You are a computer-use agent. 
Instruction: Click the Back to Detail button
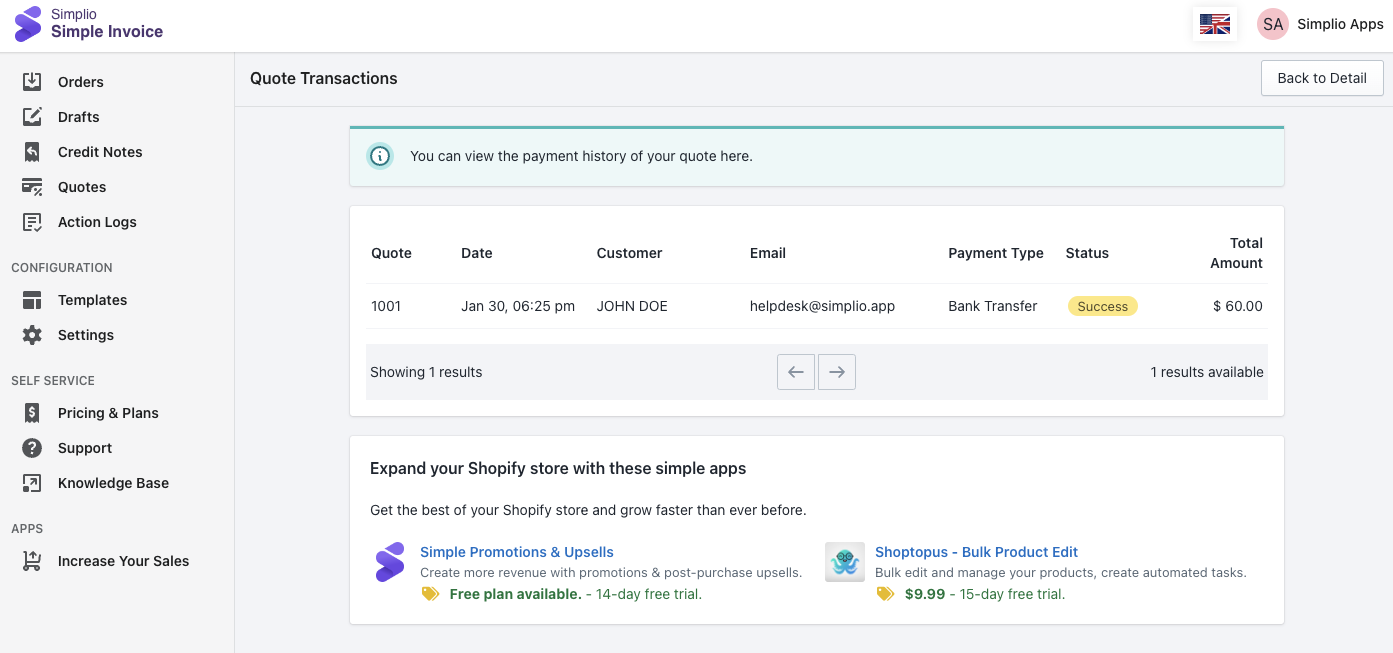tap(1322, 78)
